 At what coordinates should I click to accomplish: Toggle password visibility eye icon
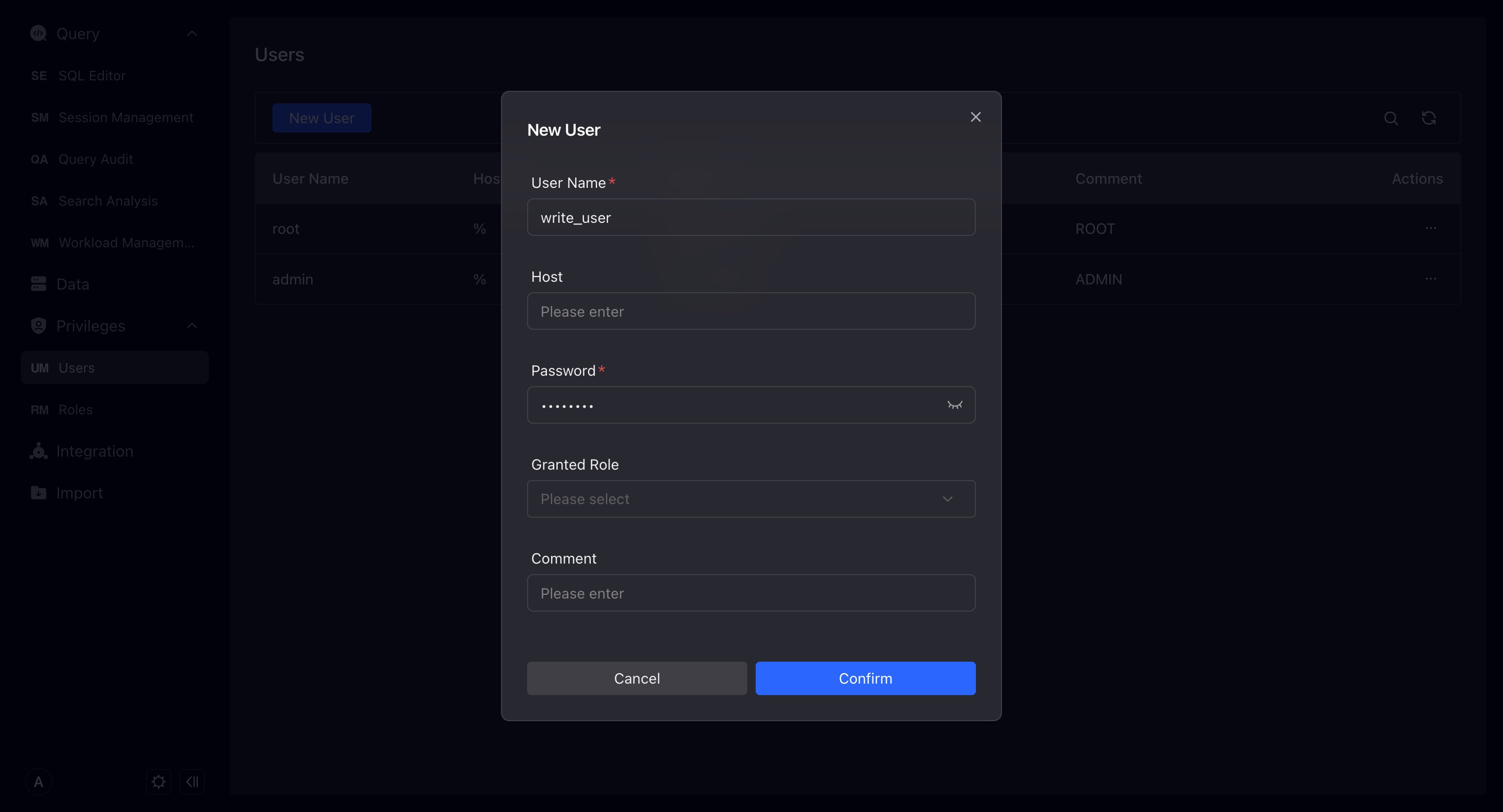955,405
